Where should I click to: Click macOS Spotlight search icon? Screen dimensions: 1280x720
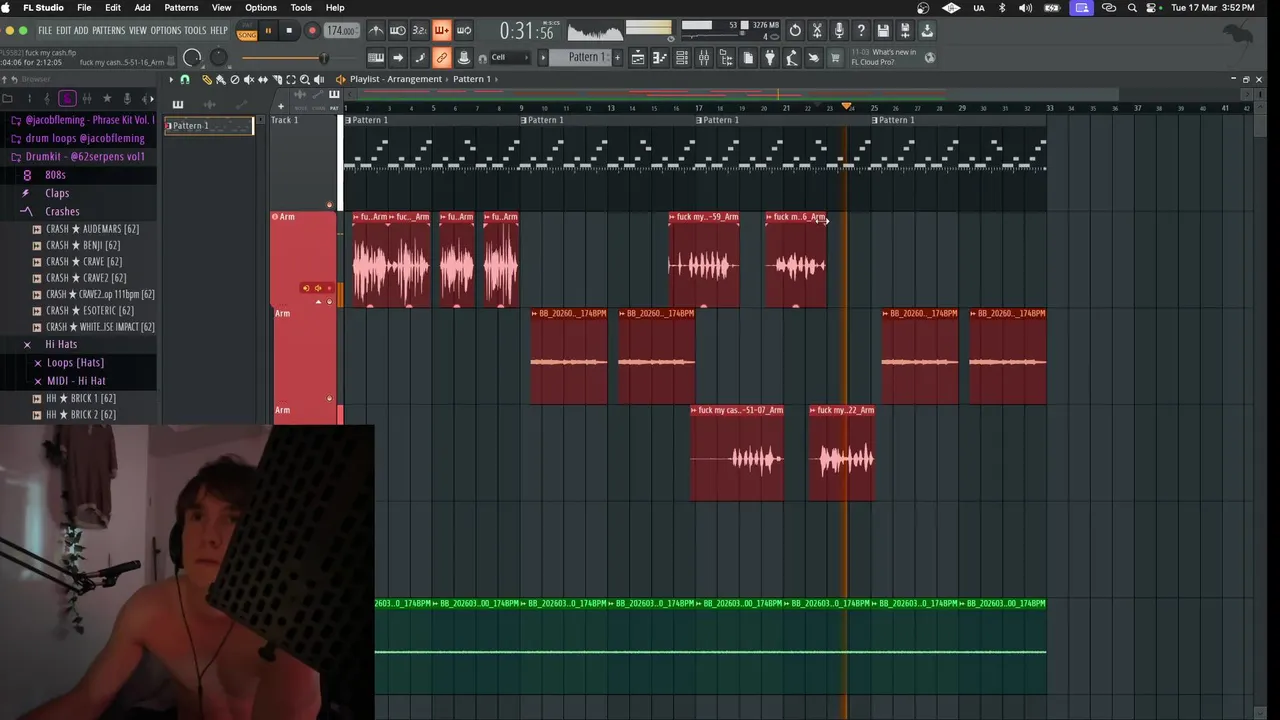[1132, 8]
